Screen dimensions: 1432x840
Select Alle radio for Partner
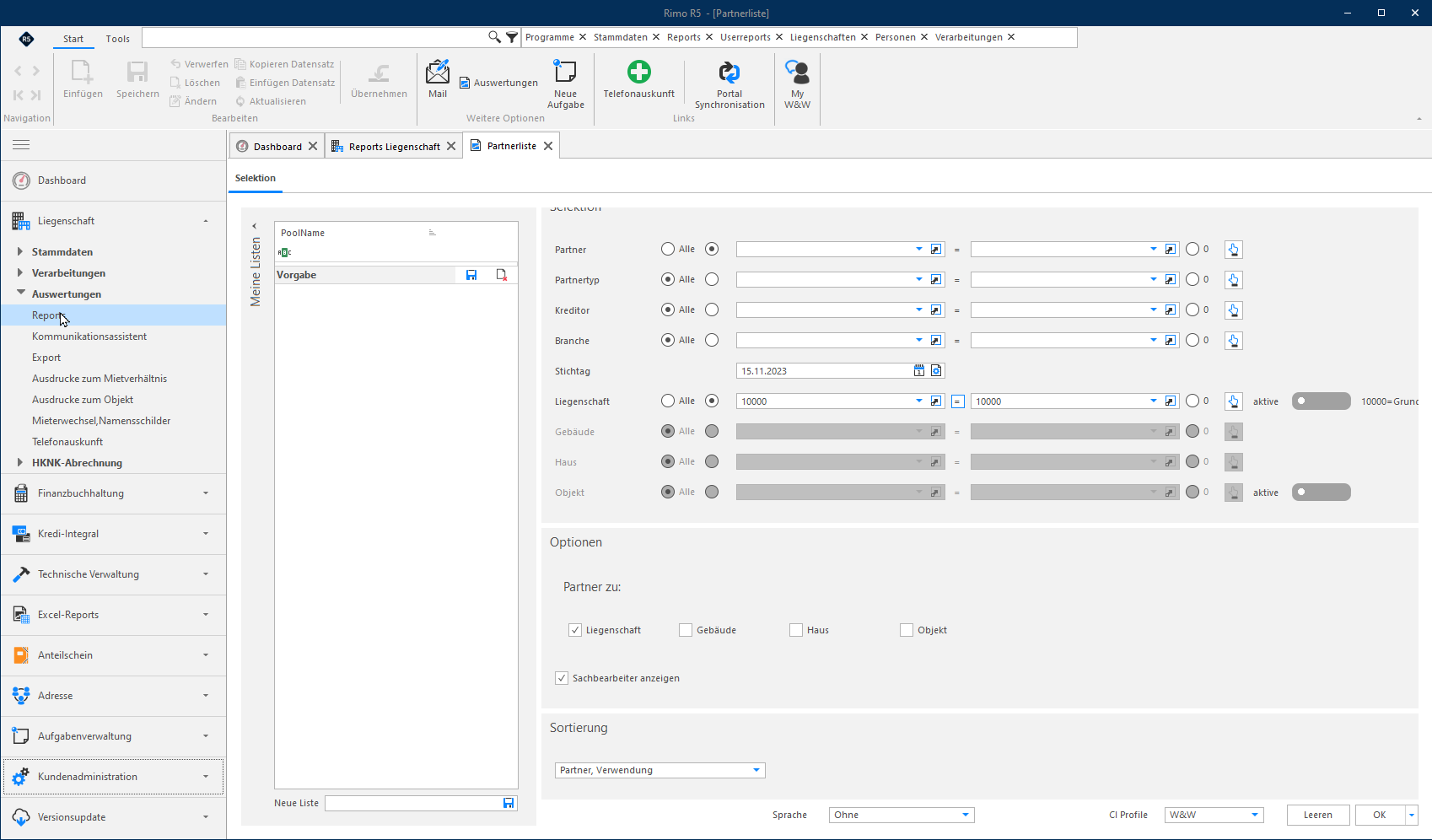(668, 249)
